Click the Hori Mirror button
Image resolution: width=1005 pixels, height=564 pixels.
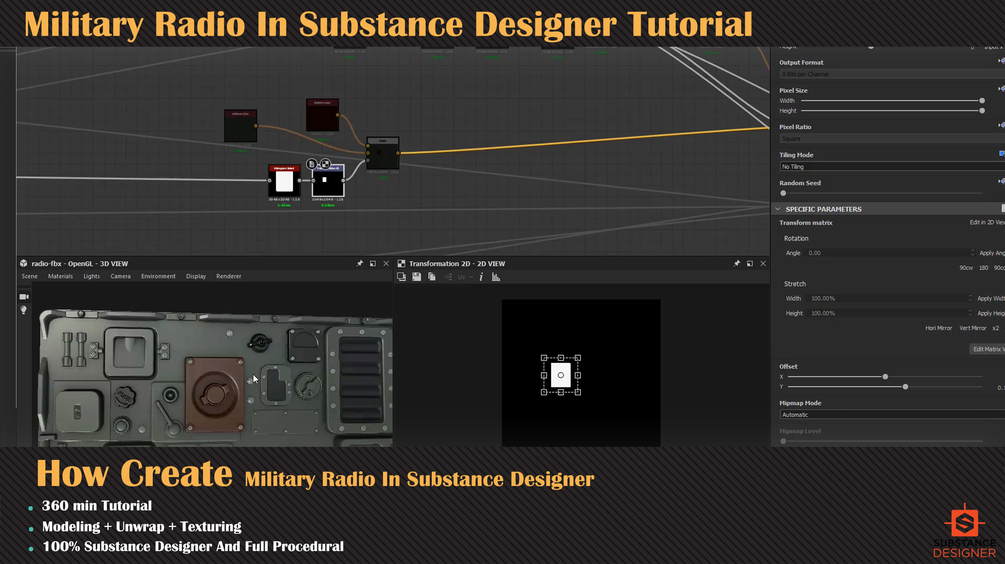point(938,328)
